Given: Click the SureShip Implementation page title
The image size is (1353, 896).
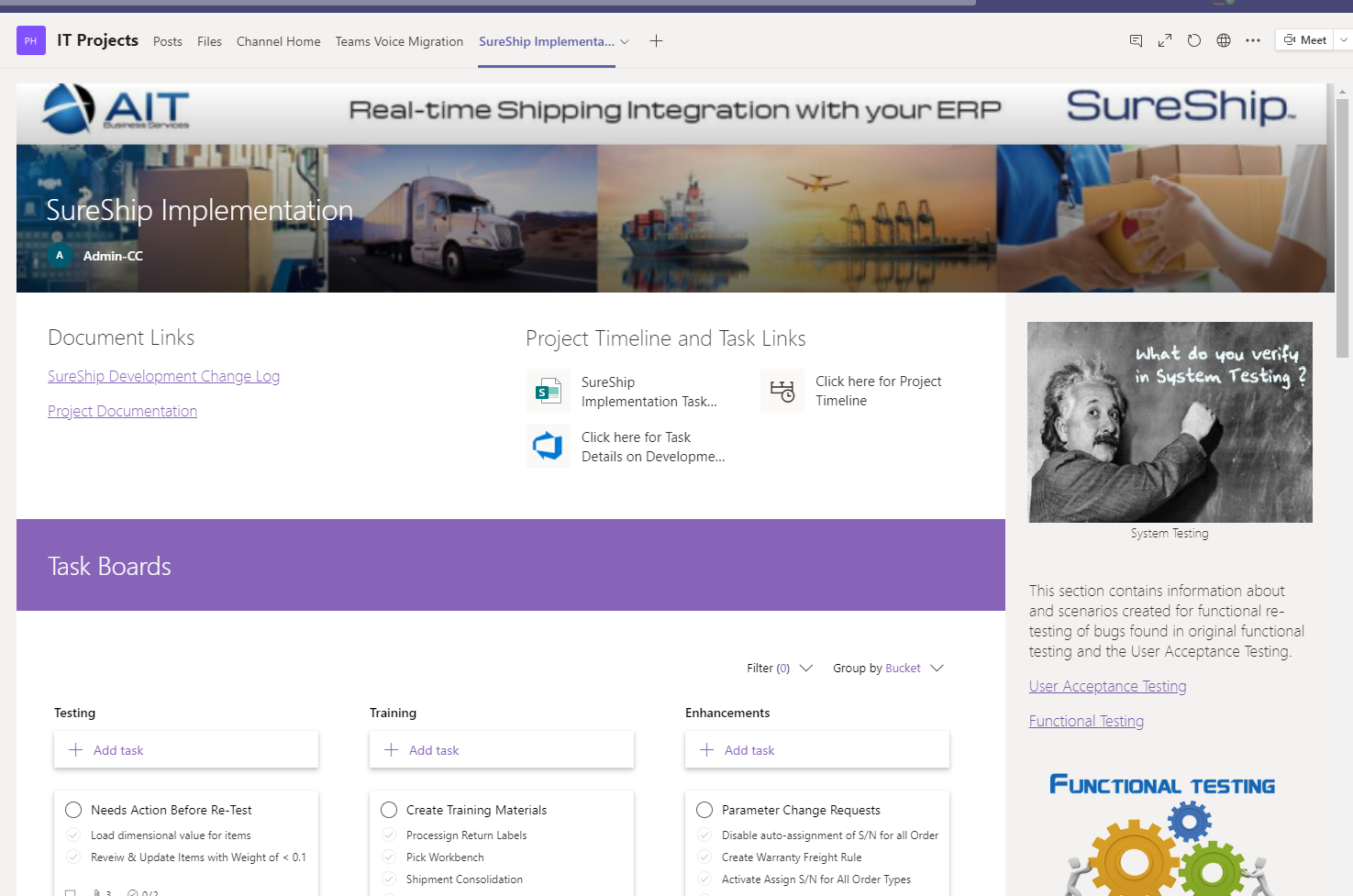Looking at the screenshot, I should click(x=200, y=210).
